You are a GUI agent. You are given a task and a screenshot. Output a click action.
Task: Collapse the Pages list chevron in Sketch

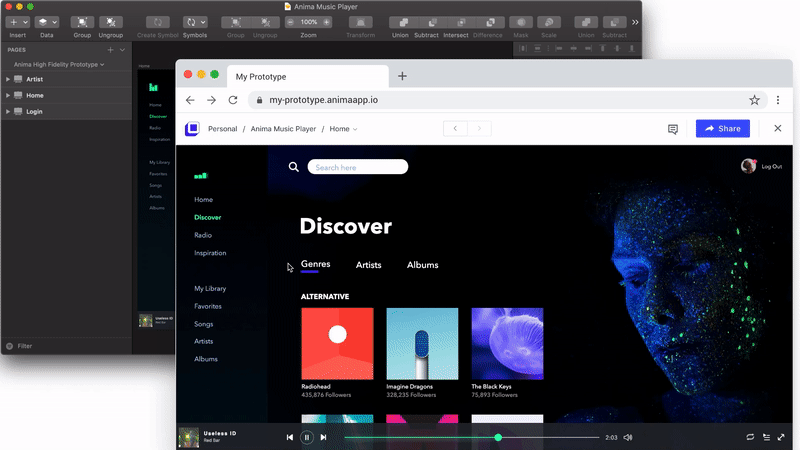click(x=122, y=50)
